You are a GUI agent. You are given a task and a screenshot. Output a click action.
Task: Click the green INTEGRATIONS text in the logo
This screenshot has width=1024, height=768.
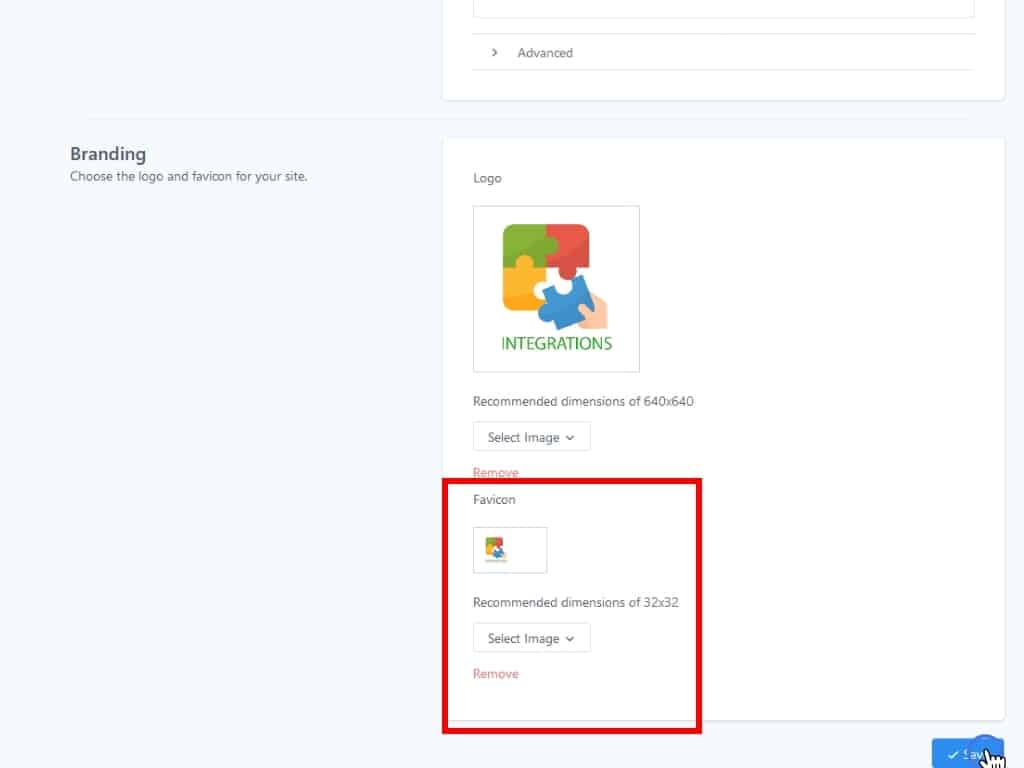(x=556, y=343)
